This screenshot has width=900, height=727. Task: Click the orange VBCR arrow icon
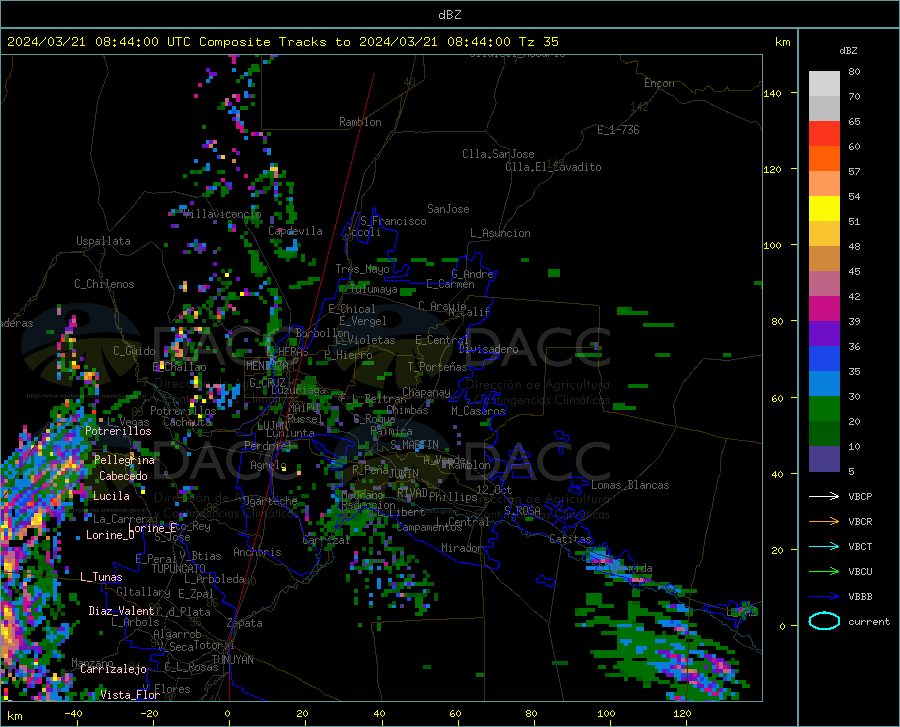click(x=824, y=521)
